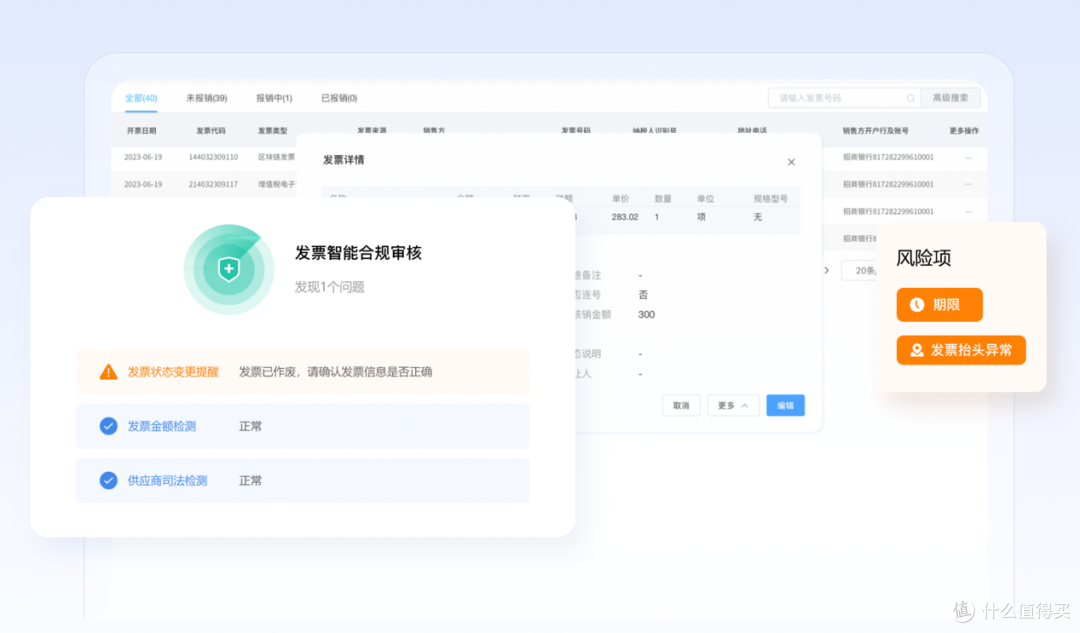Click 区块链发票 type cell in first row
Viewport: 1080px width, 633px height.
276,157
